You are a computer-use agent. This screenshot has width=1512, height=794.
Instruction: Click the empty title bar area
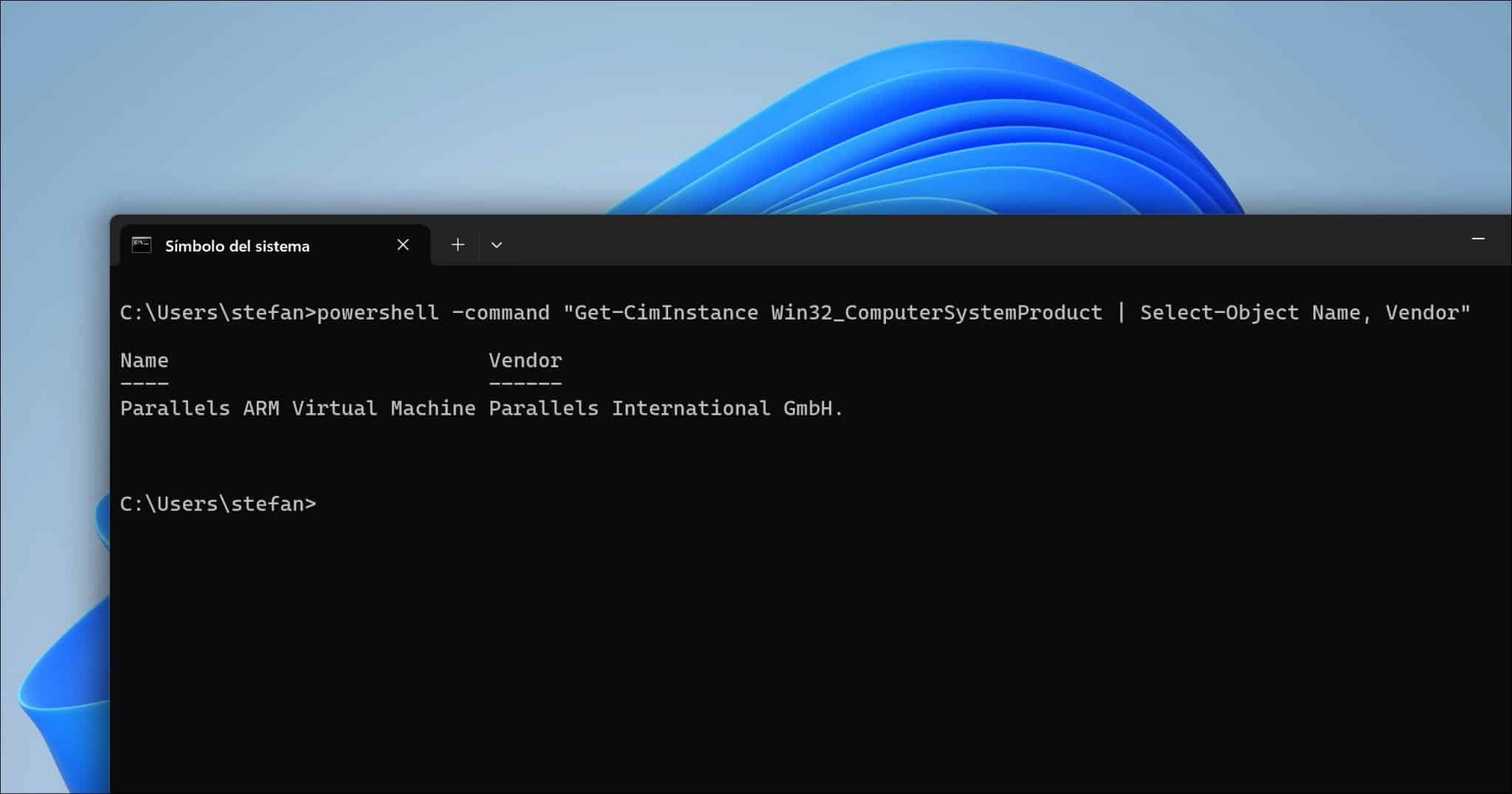click(960, 240)
